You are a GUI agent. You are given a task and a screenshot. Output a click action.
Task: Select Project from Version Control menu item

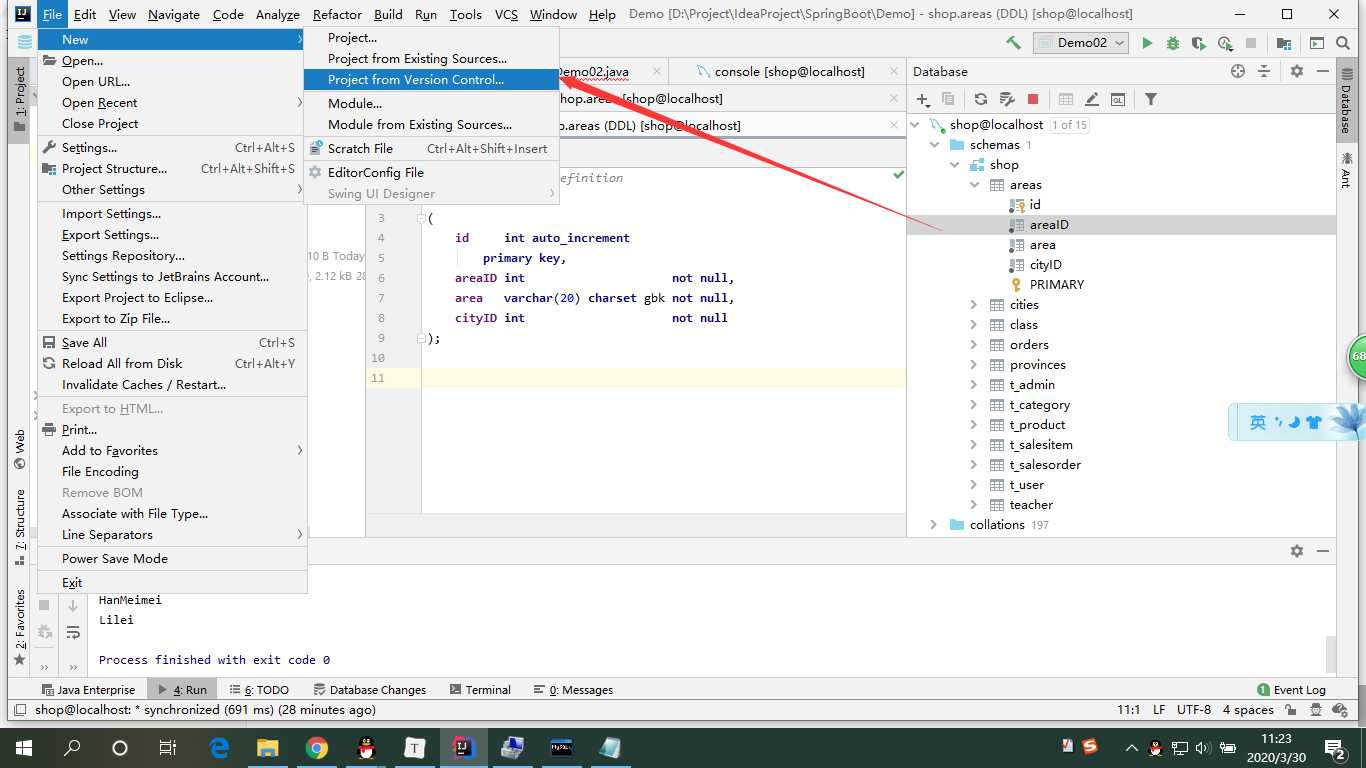tap(431, 79)
